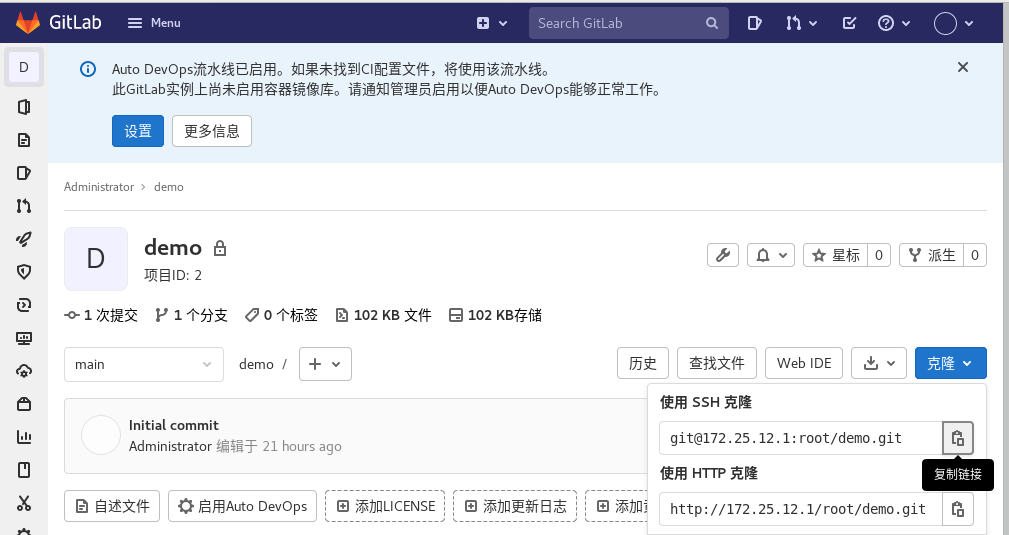Click 添加更新日志 button
The image size is (1009, 535).
click(515, 506)
